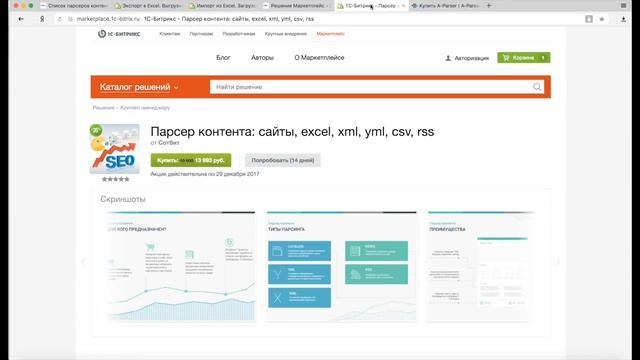Image resolution: width=640 pixels, height=360 pixels.
Task: Open downloads with the download arrow icon
Action: (623, 19)
